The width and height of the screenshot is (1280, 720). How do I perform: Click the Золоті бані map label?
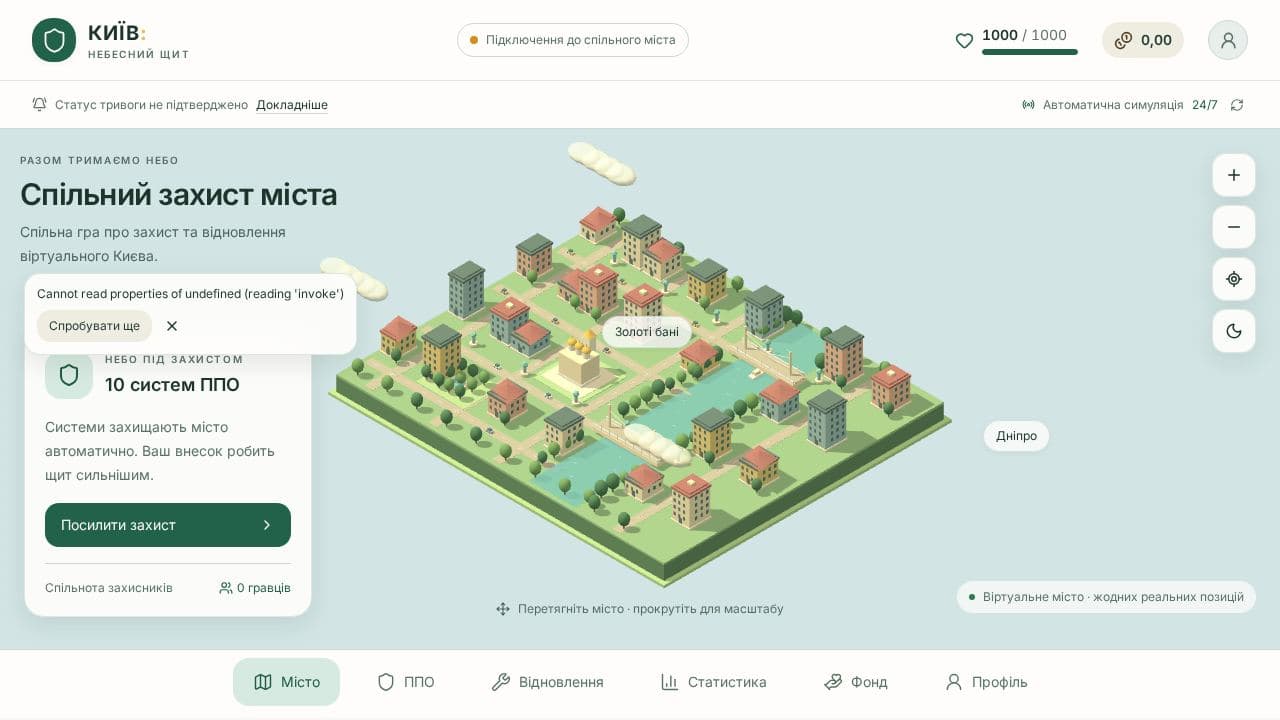(647, 332)
